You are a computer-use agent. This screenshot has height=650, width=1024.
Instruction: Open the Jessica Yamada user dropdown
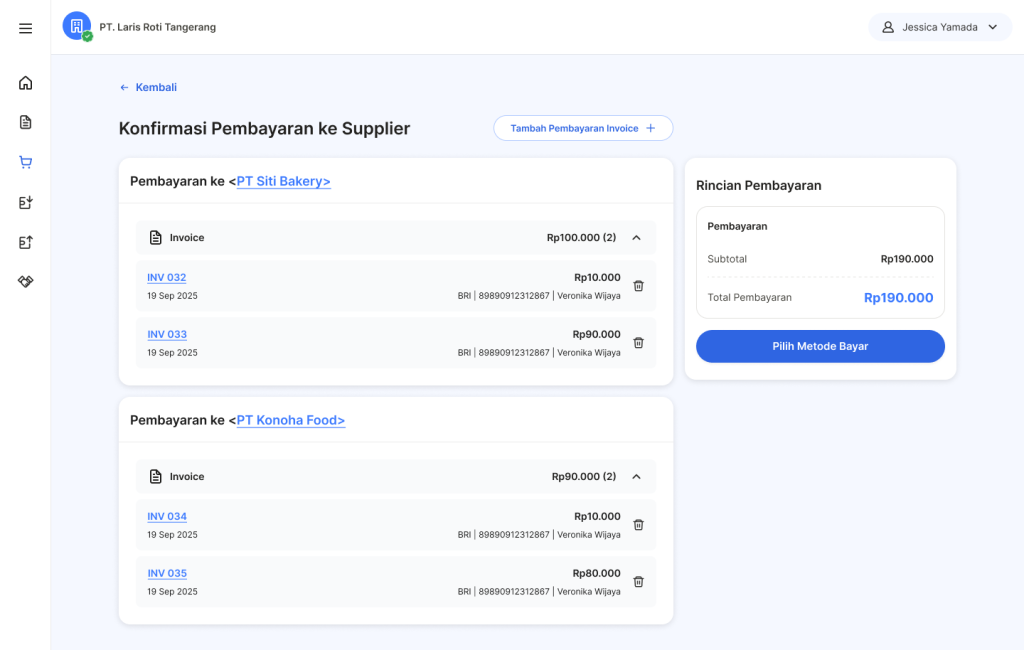point(940,27)
